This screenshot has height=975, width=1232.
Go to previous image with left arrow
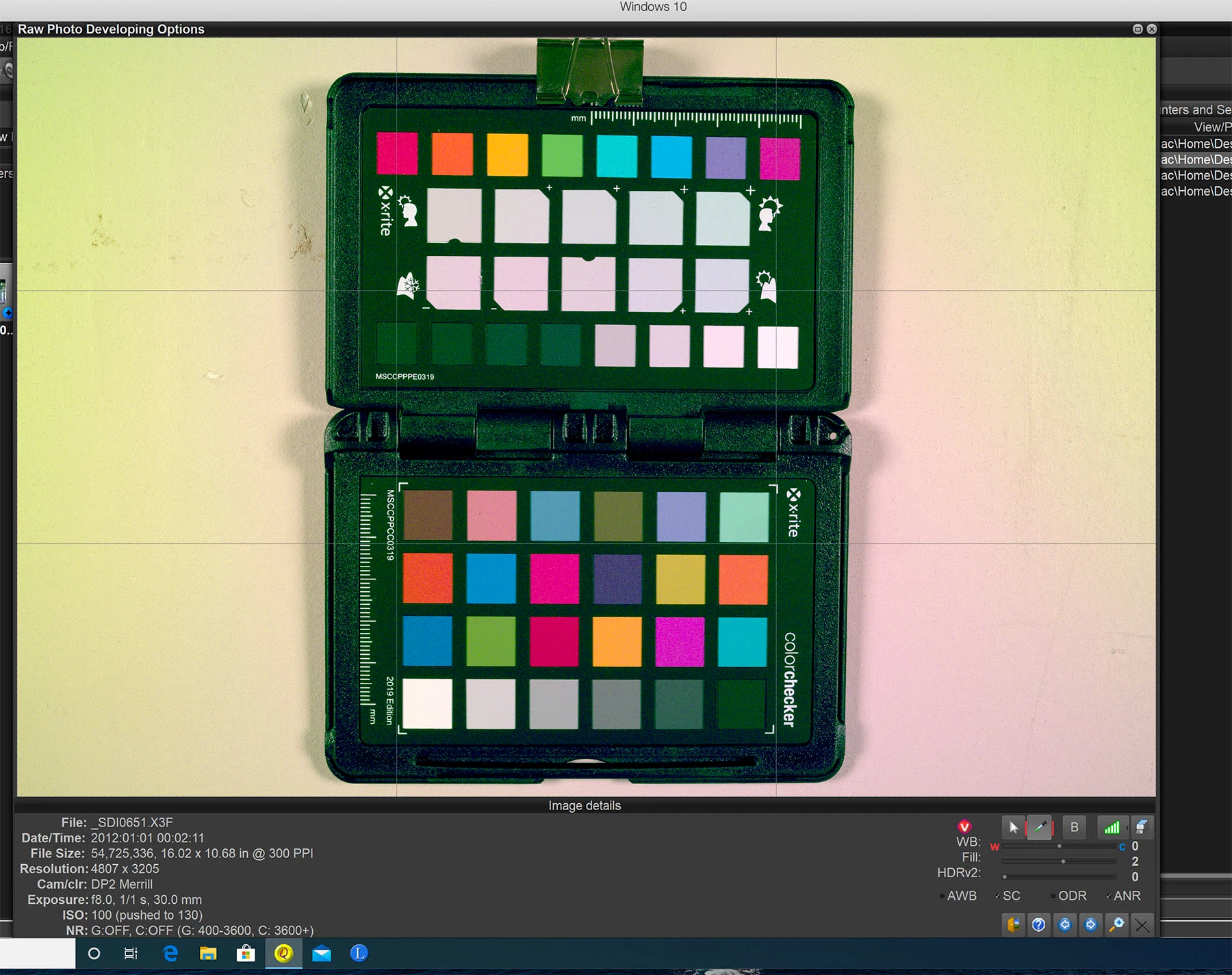pyautogui.click(x=1065, y=925)
